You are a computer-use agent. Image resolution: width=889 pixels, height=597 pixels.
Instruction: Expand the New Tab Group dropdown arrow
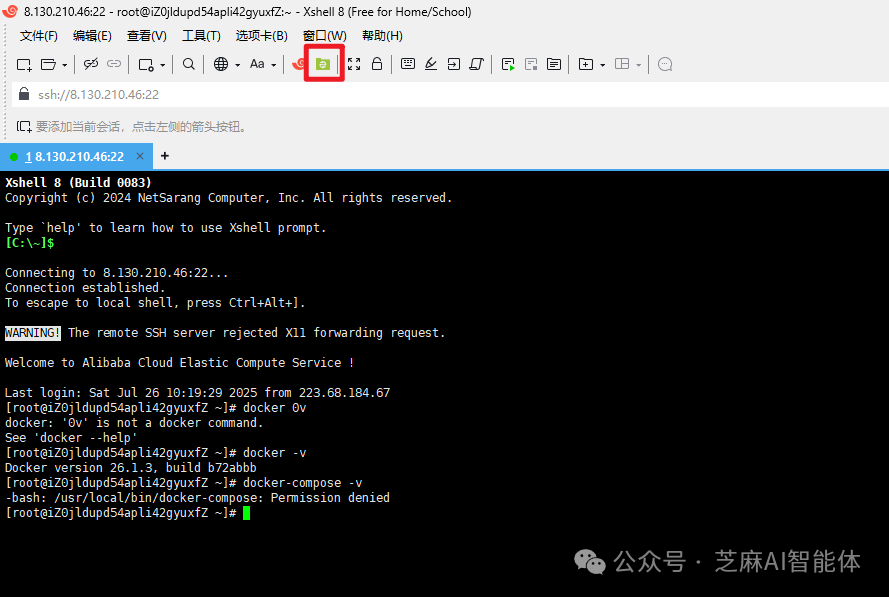pos(603,65)
